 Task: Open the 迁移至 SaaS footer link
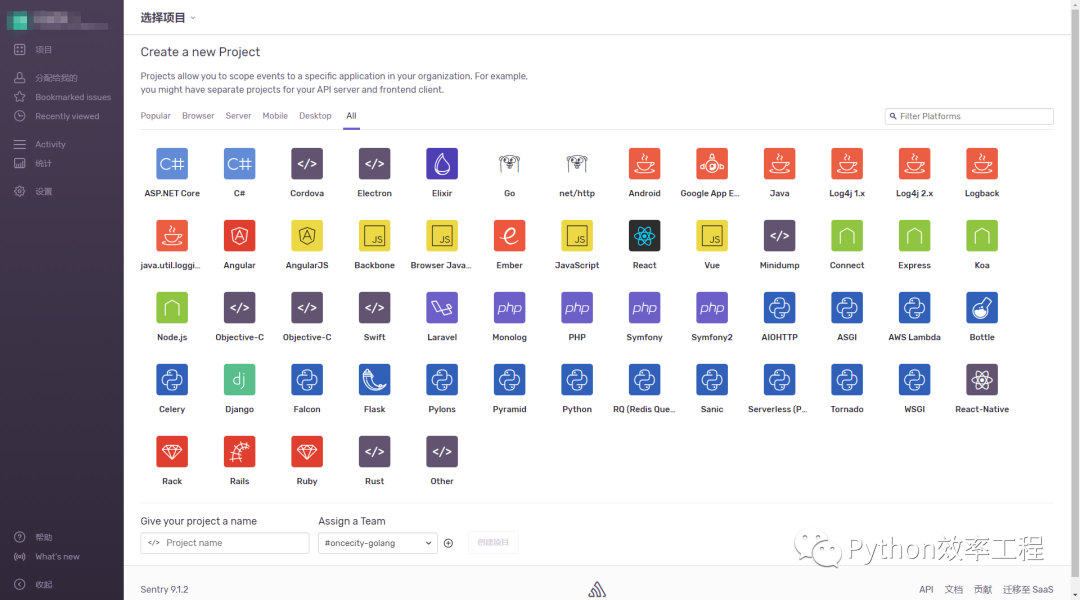point(1028,590)
